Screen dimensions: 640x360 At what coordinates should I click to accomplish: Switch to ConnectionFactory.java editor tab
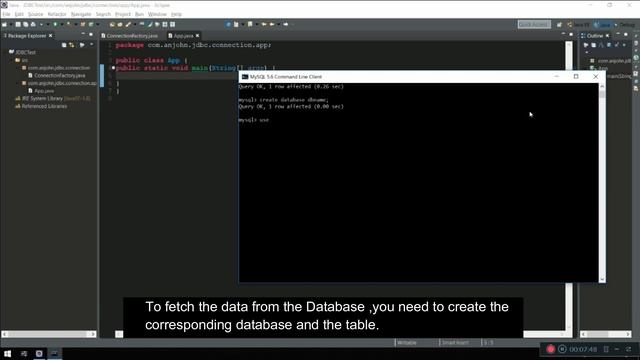(x=129, y=36)
